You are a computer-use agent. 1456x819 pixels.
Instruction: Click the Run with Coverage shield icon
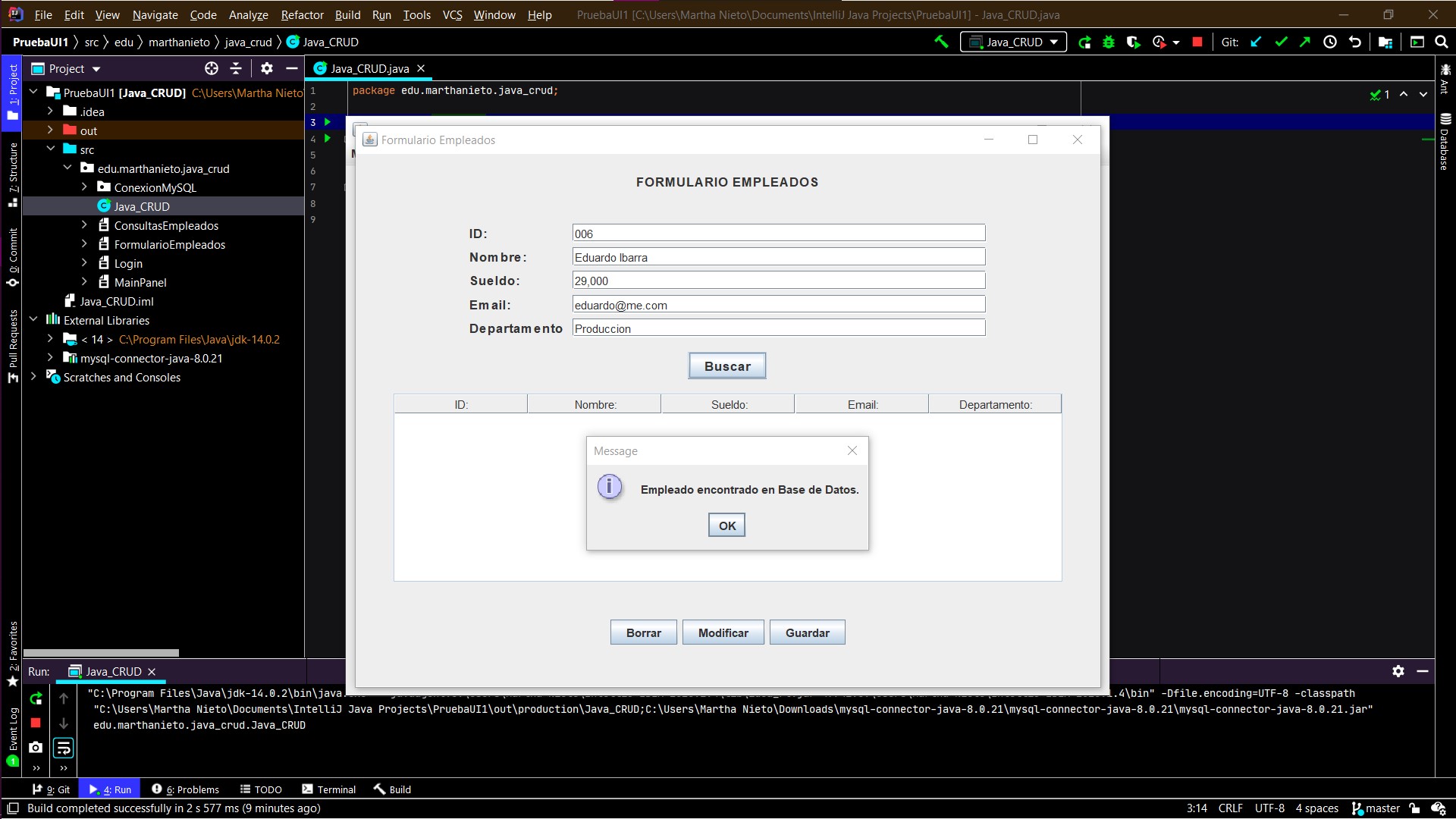1134,42
